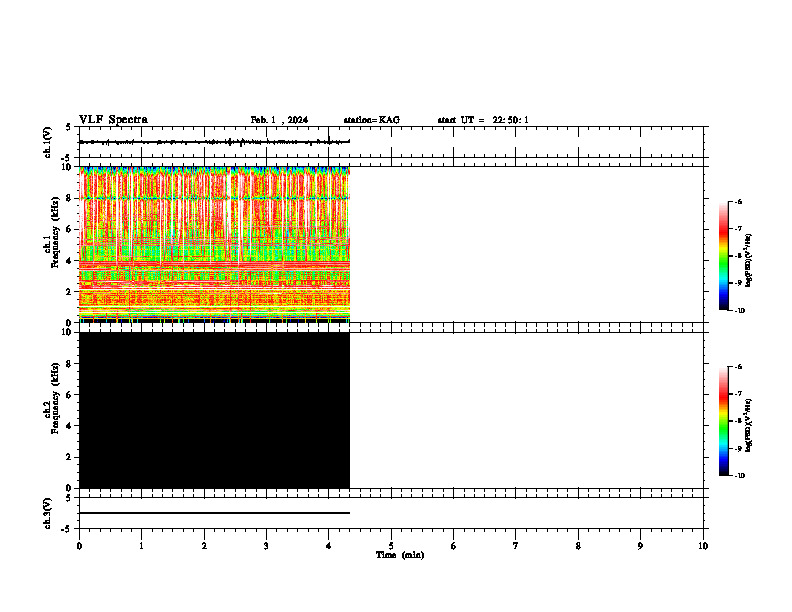Click the time axis tick label 10
Viewport: 792px width, 612px height.
tap(703, 546)
